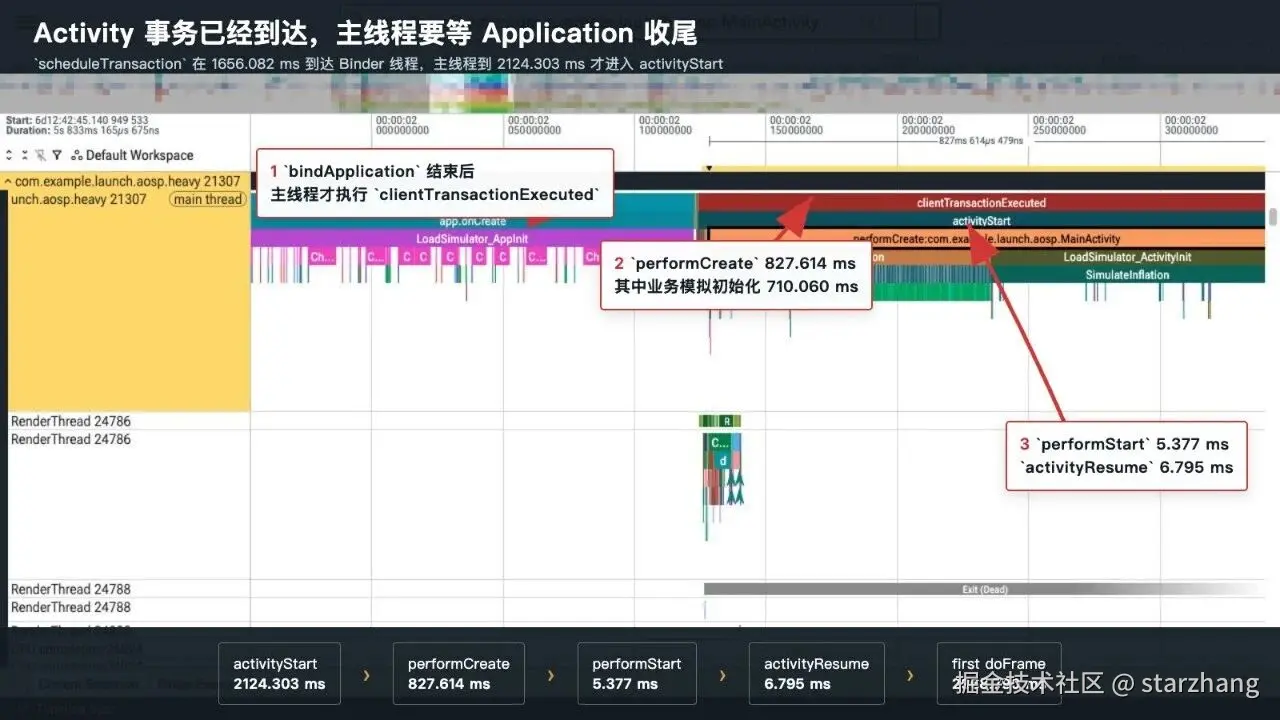Viewport: 1280px width, 720px height.
Task: Click the 200000000 time ruler label
Action: pyautogui.click(x=928, y=130)
